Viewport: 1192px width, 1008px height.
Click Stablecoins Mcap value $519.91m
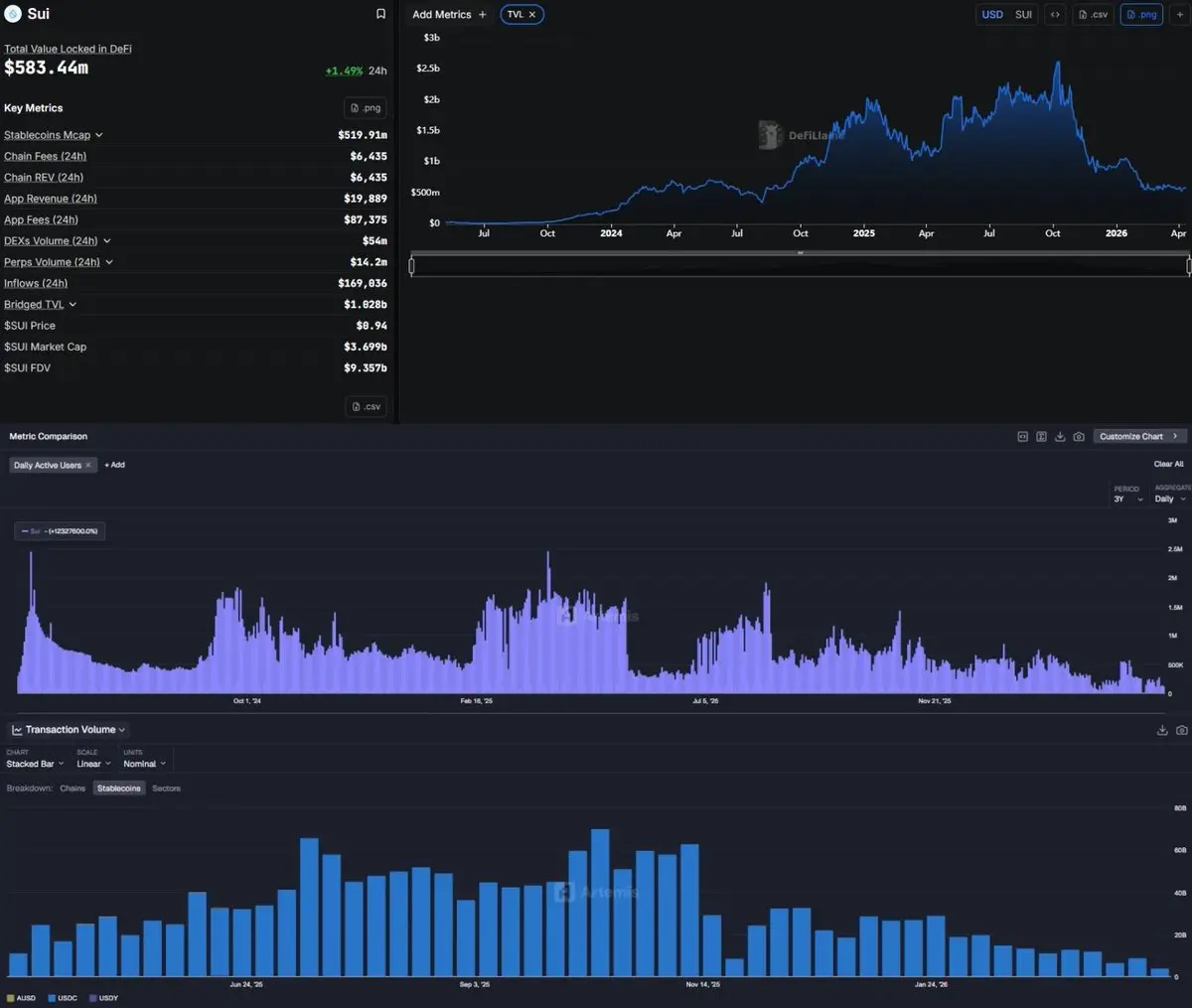363,135
